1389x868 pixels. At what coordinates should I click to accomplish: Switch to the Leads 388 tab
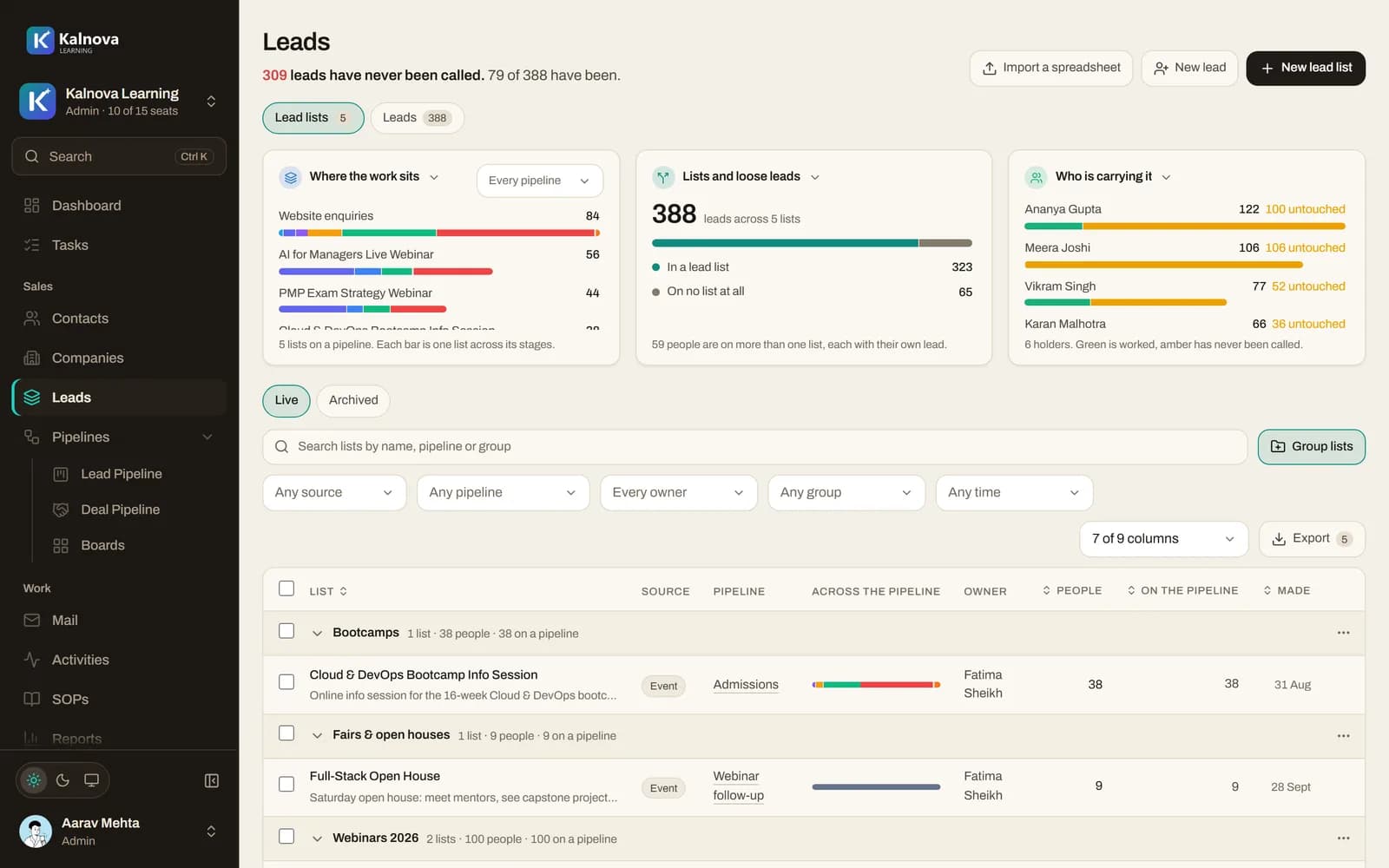[x=417, y=118]
